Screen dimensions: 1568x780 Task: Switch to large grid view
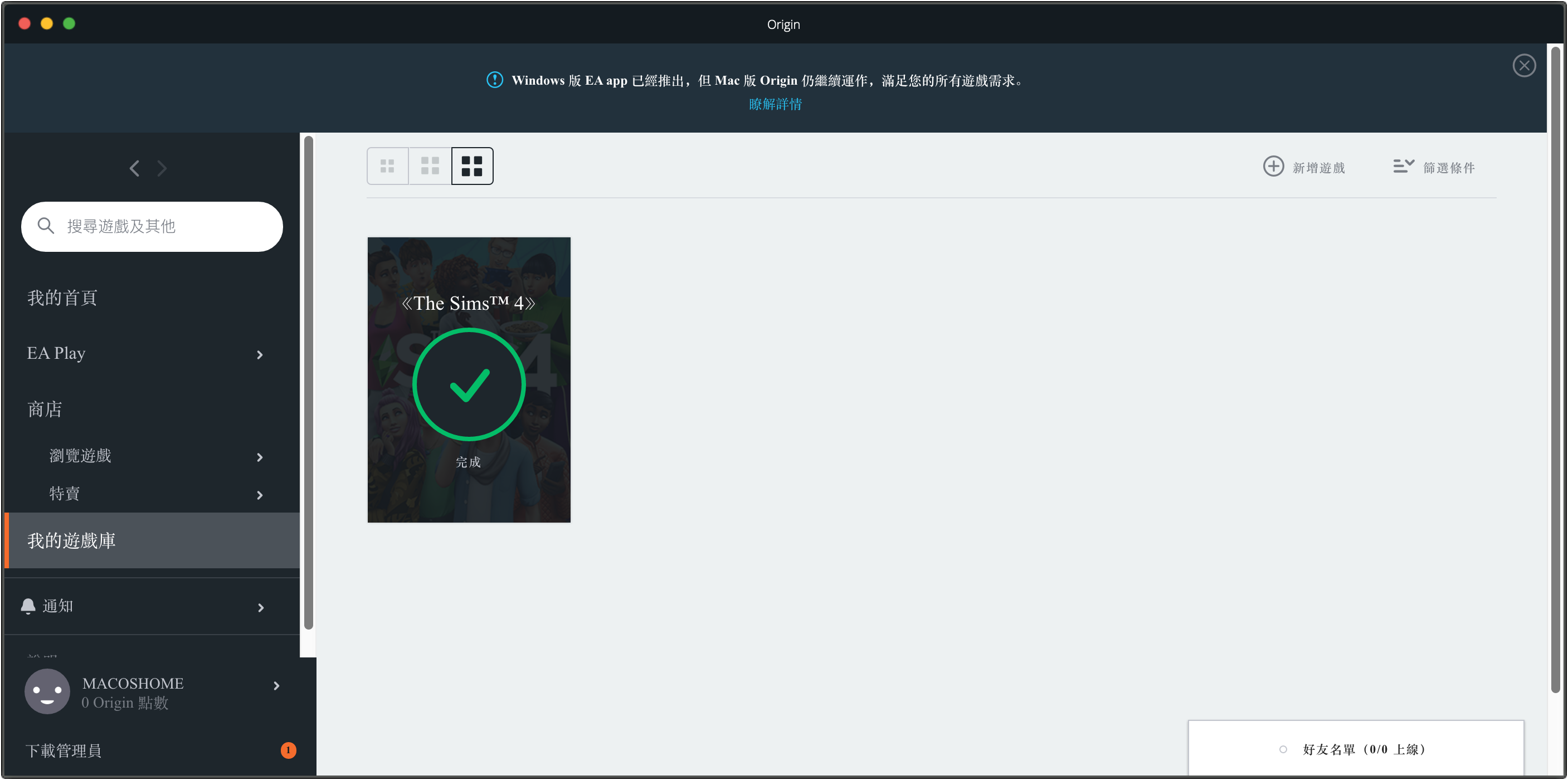tap(473, 166)
